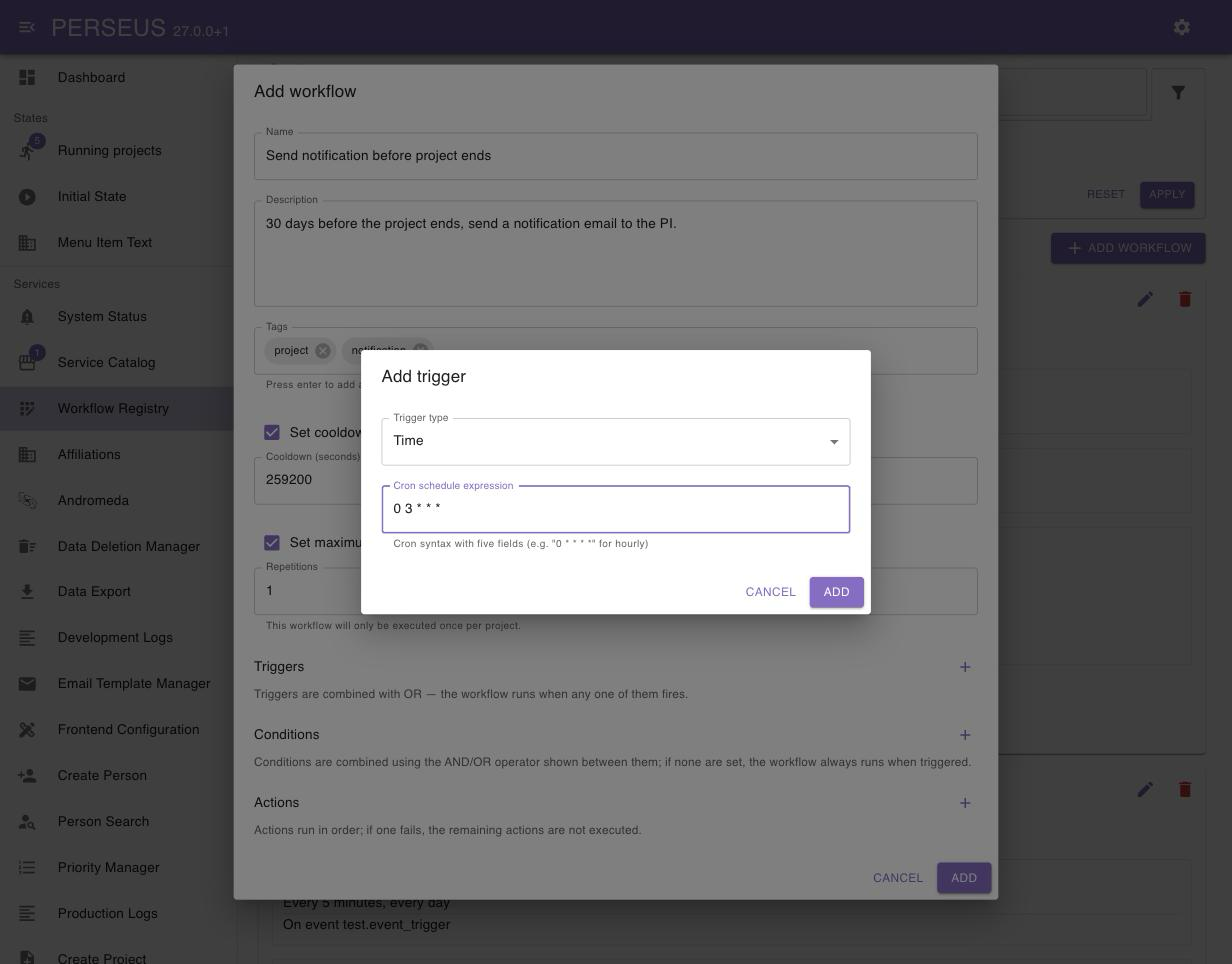The height and width of the screenshot is (964, 1232).
Task: Click CANCEL in the Add trigger dialog
Action: [x=770, y=592]
